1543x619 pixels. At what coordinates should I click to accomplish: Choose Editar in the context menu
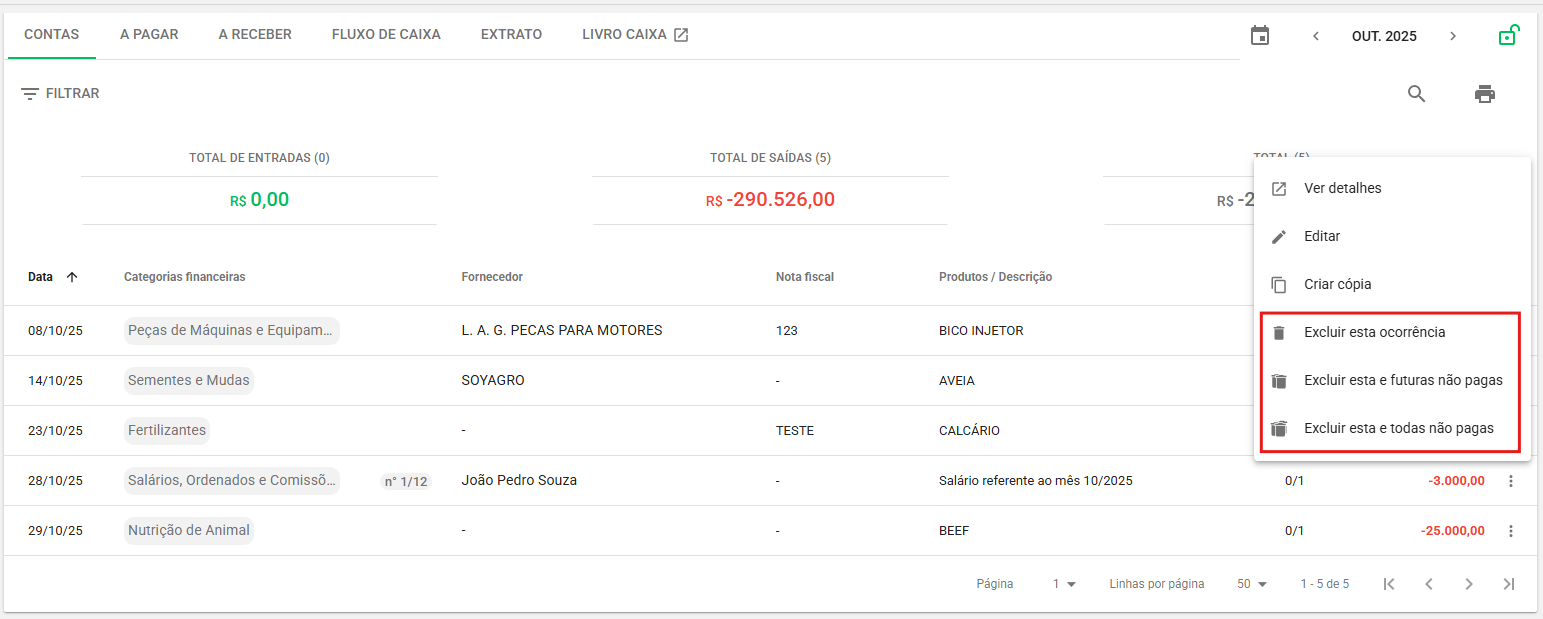(1321, 237)
